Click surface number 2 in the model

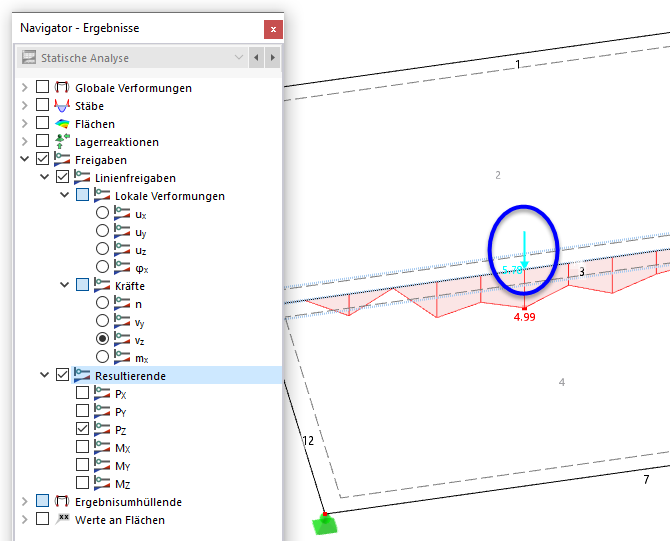(498, 175)
